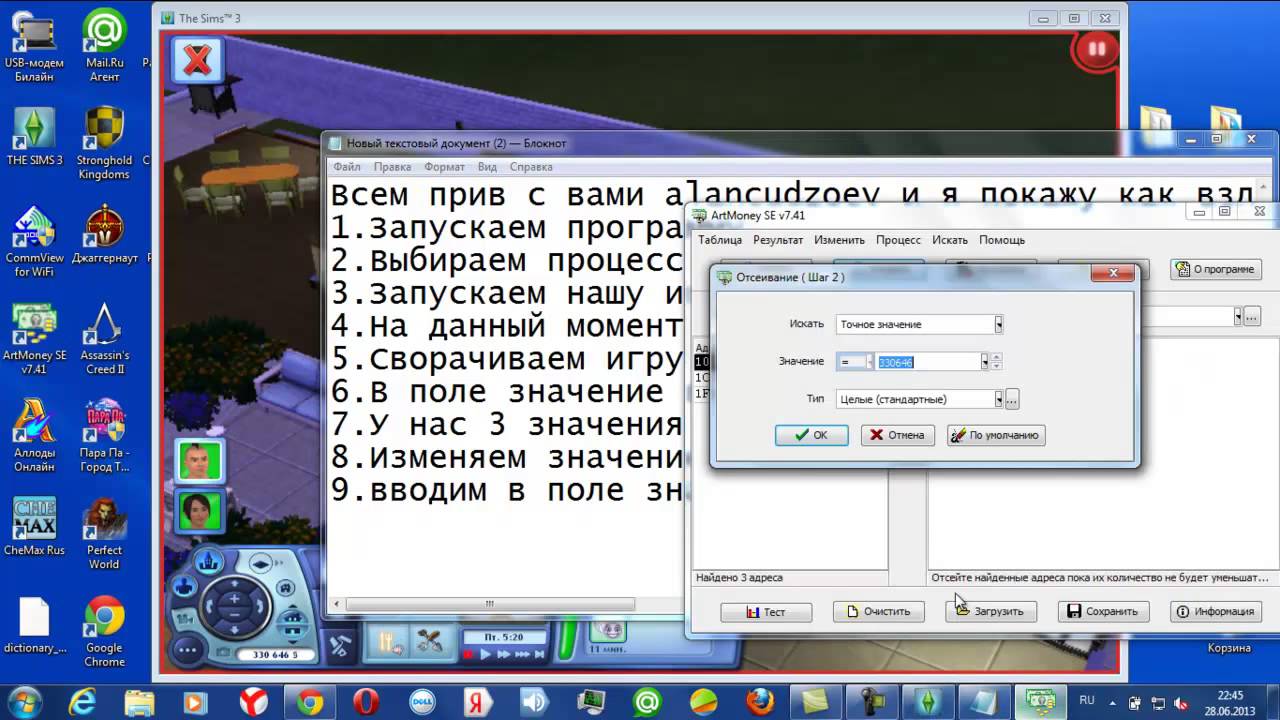Open the Справка menu in Notepad
Viewport: 1280px width, 720px height.
pyautogui.click(x=531, y=167)
